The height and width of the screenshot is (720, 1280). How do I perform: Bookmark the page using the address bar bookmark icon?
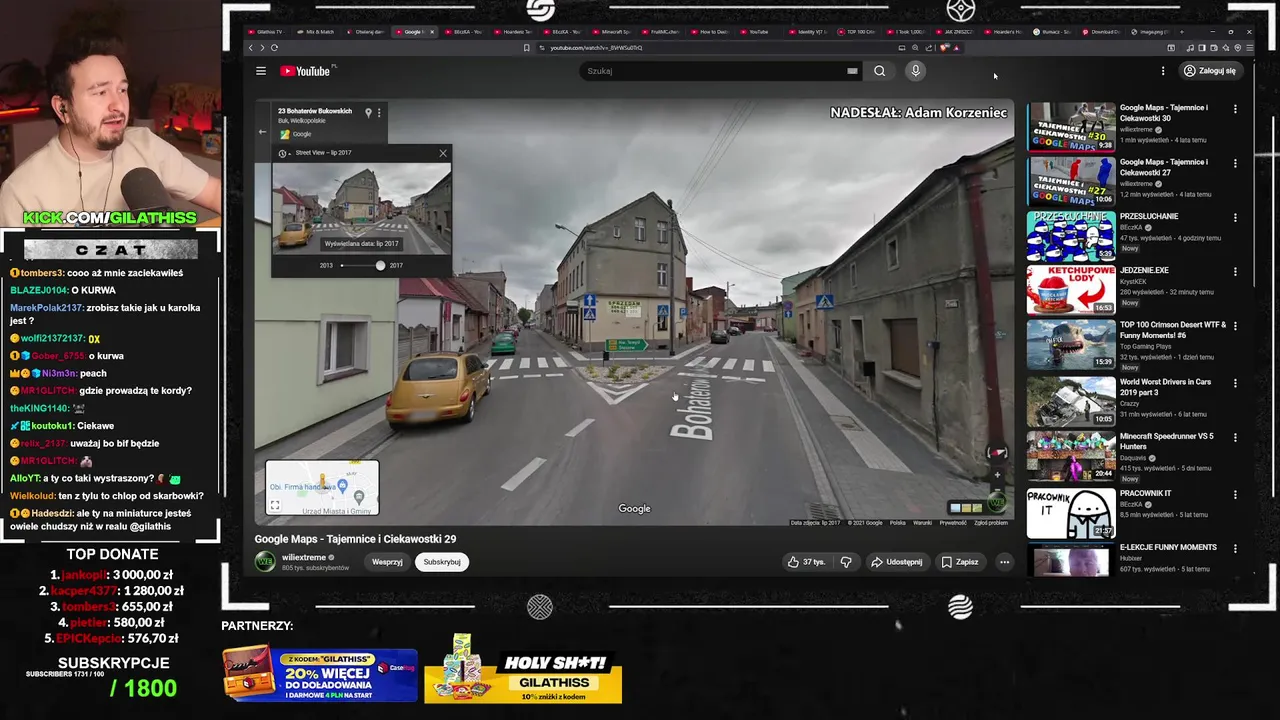tap(527, 47)
